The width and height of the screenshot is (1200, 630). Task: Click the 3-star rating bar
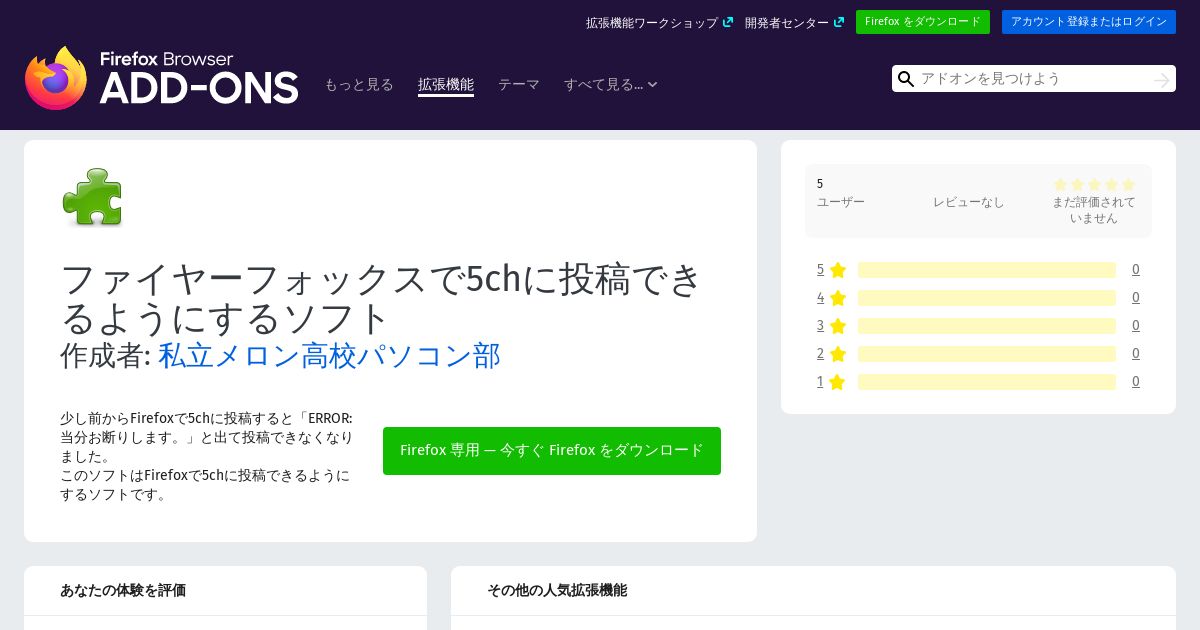point(987,326)
